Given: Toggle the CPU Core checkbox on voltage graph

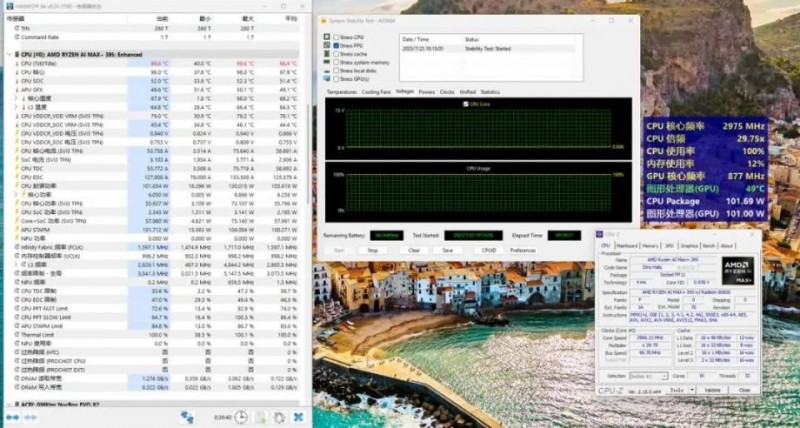Looking at the screenshot, I should 465,104.
